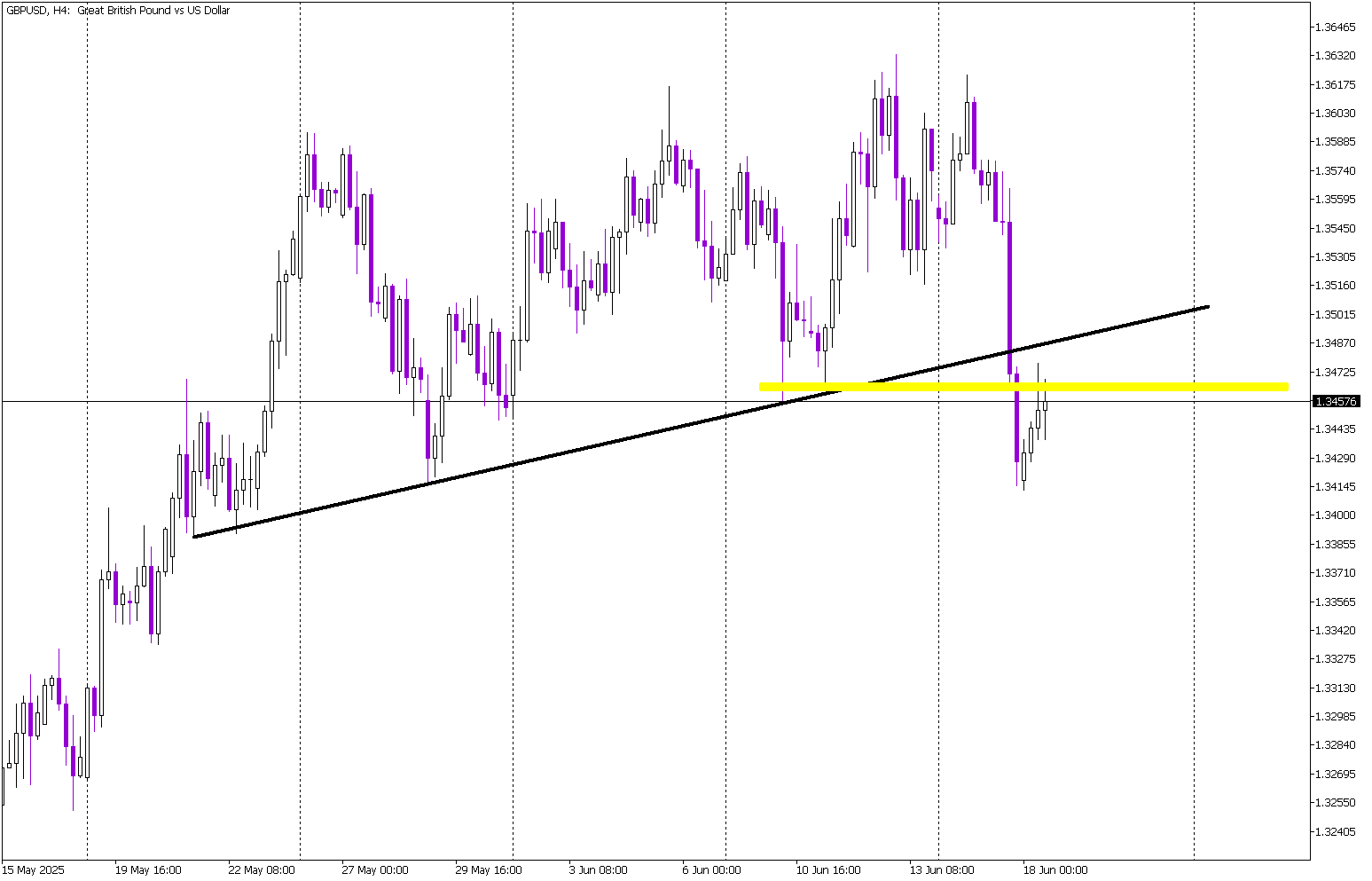Click the 1.35160 price axis label
This screenshot has width=1372, height=881.
coord(1337,285)
